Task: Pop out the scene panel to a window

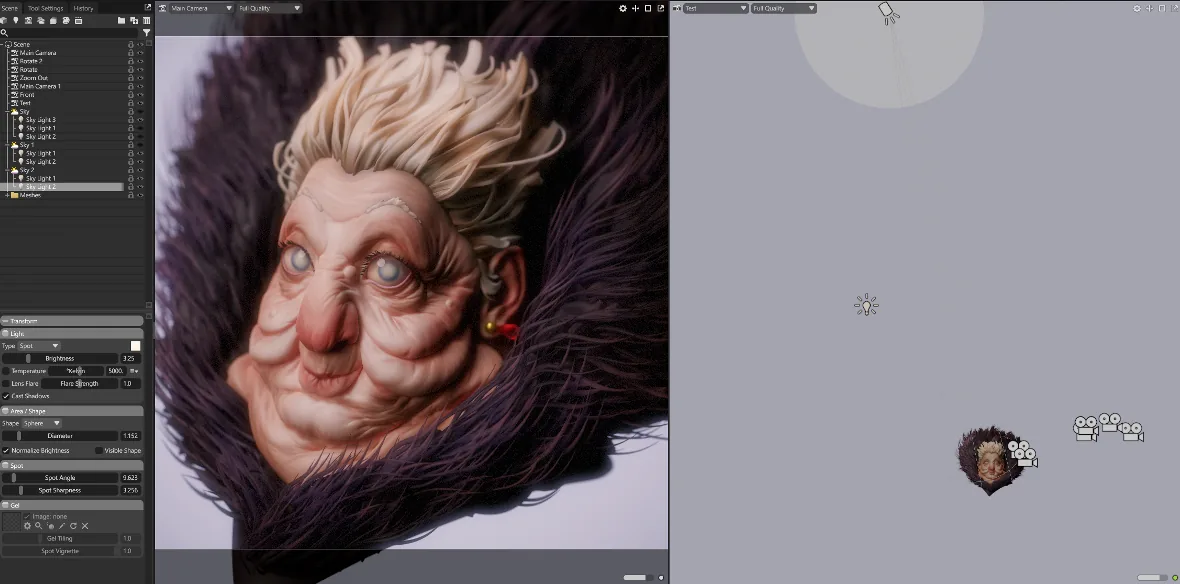Action: pos(148,8)
